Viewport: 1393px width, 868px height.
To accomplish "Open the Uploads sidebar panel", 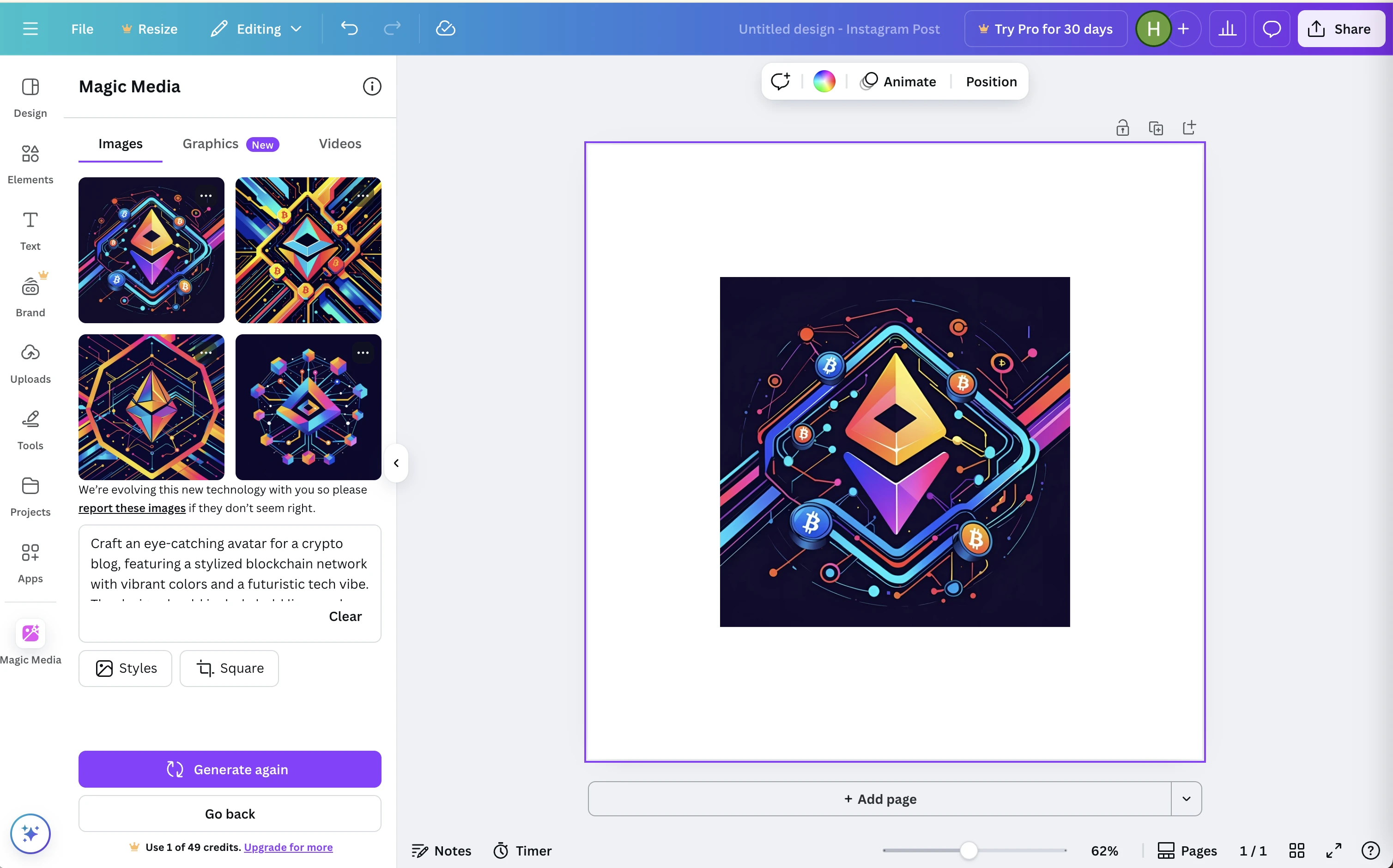I will 30,363.
